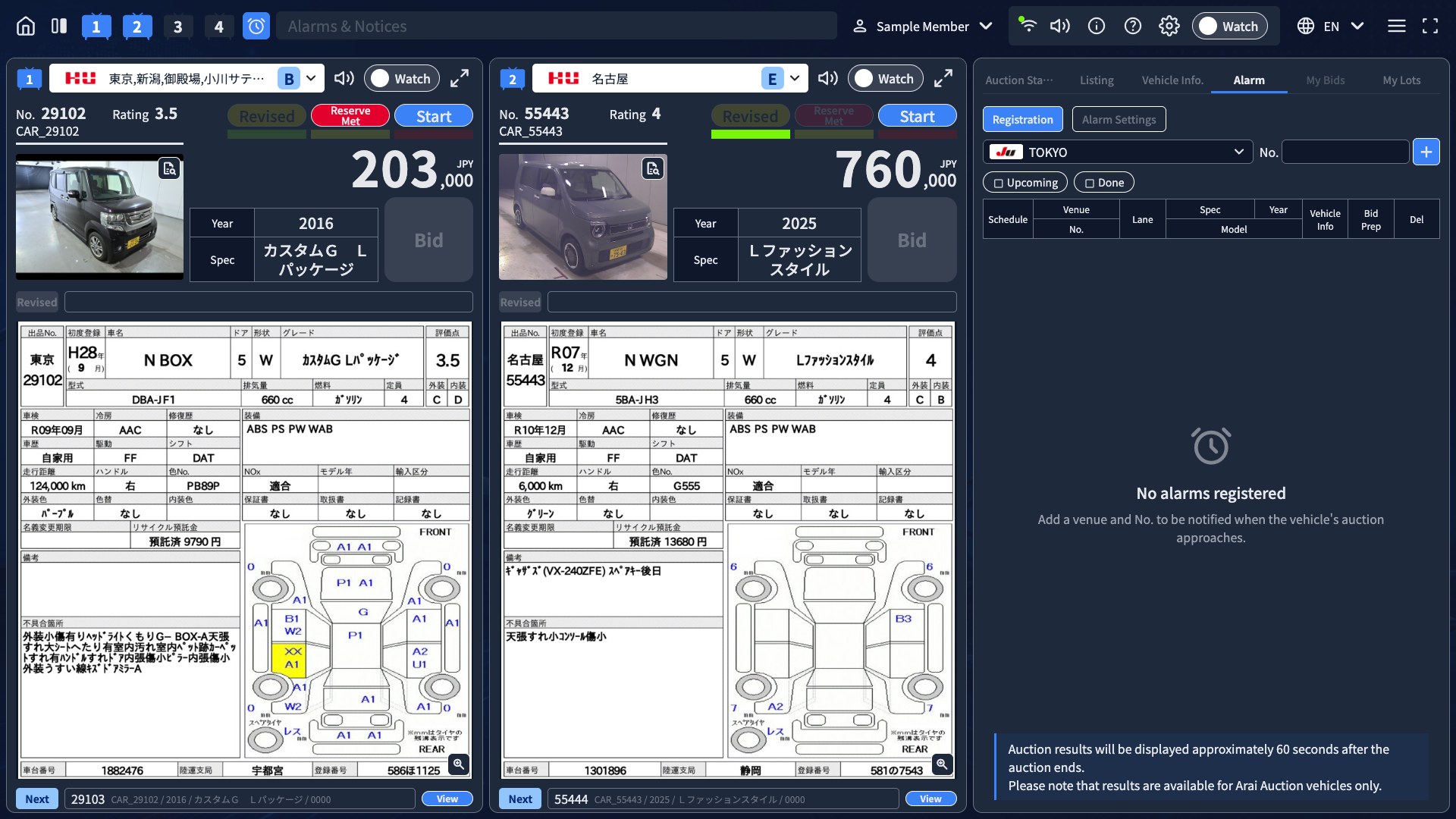Image resolution: width=1456 pixels, height=819 pixels.
Task: Expand lane 1 panel with arrows icon
Action: (460, 78)
